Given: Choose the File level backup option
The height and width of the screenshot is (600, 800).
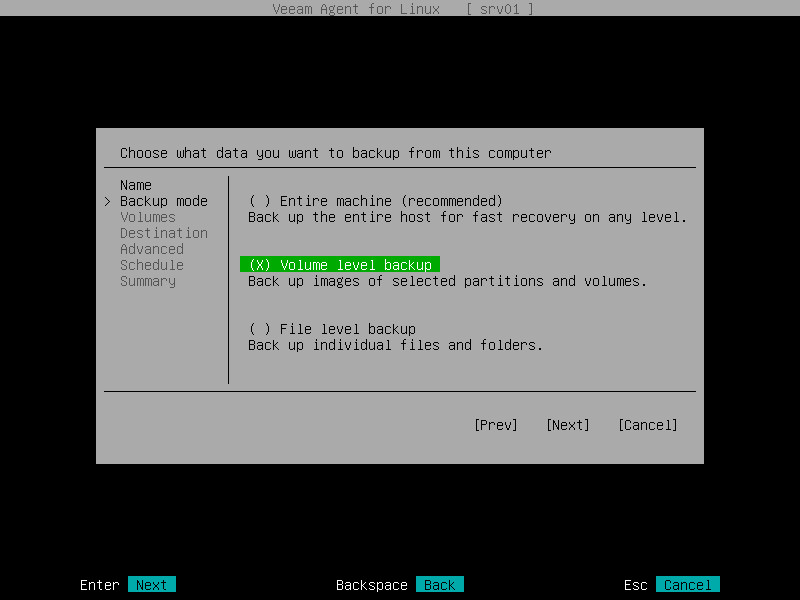Looking at the screenshot, I should [x=332, y=329].
